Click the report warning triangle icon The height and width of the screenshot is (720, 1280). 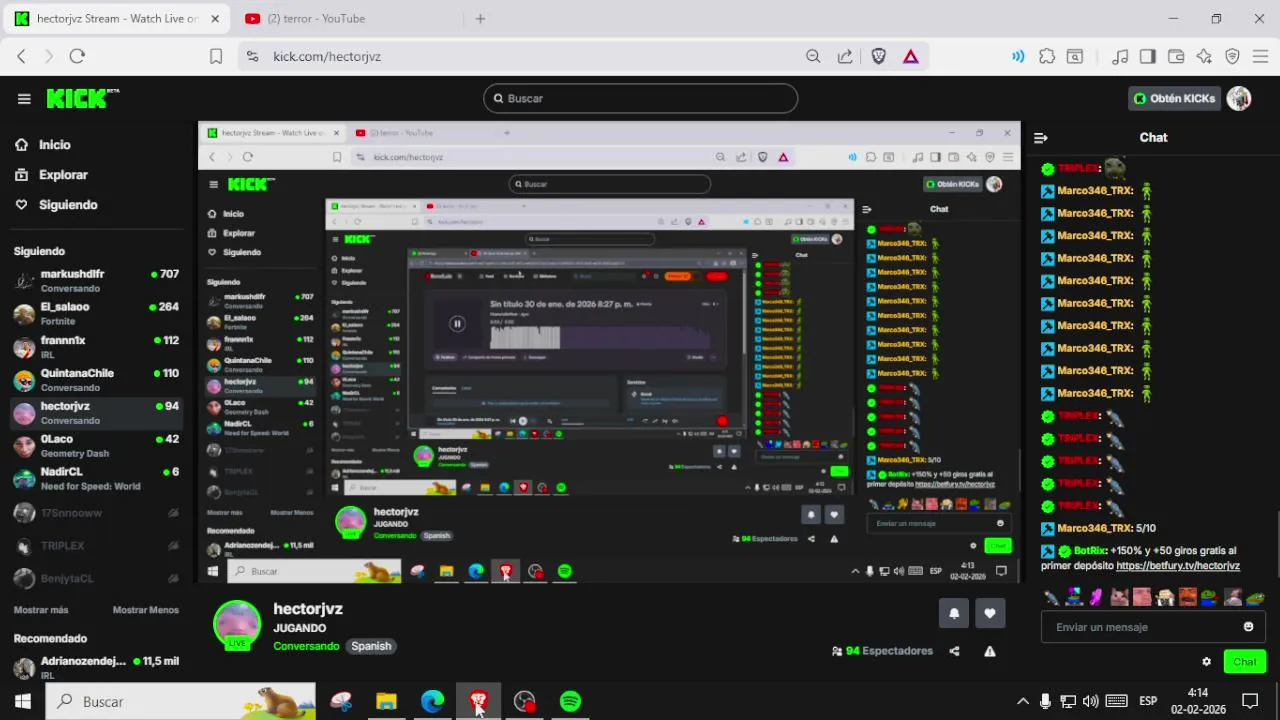(990, 651)
